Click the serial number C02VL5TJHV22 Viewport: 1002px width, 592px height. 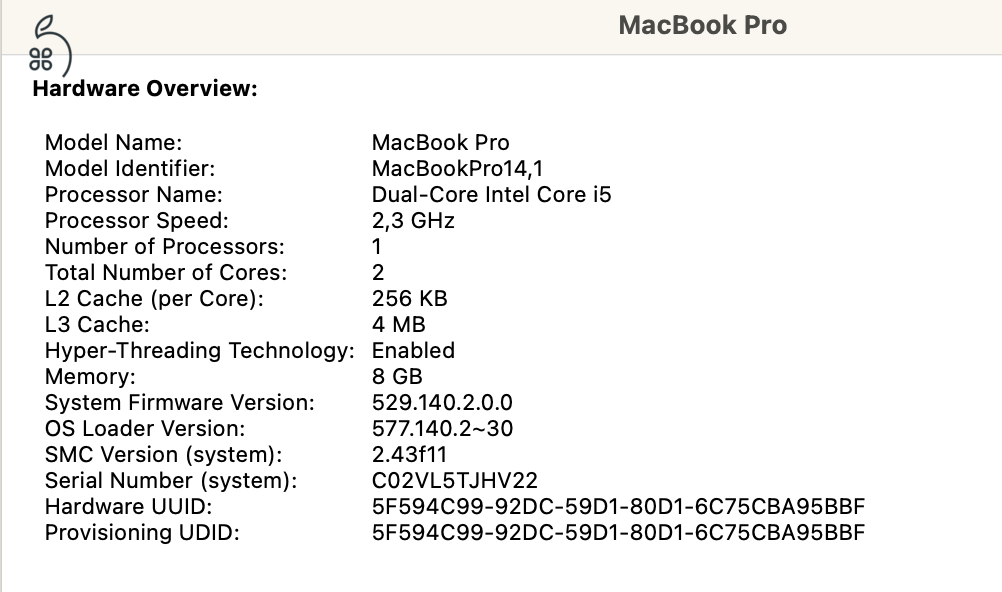click(453, 480)
